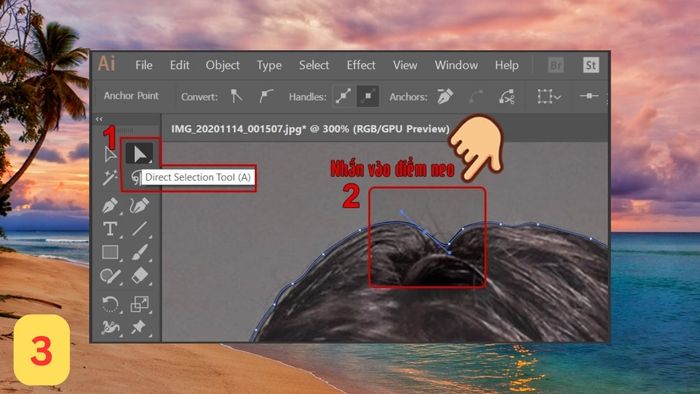Select the Eraser tool
This screenshot has width=700, height=394.
[x=139, y=276]
